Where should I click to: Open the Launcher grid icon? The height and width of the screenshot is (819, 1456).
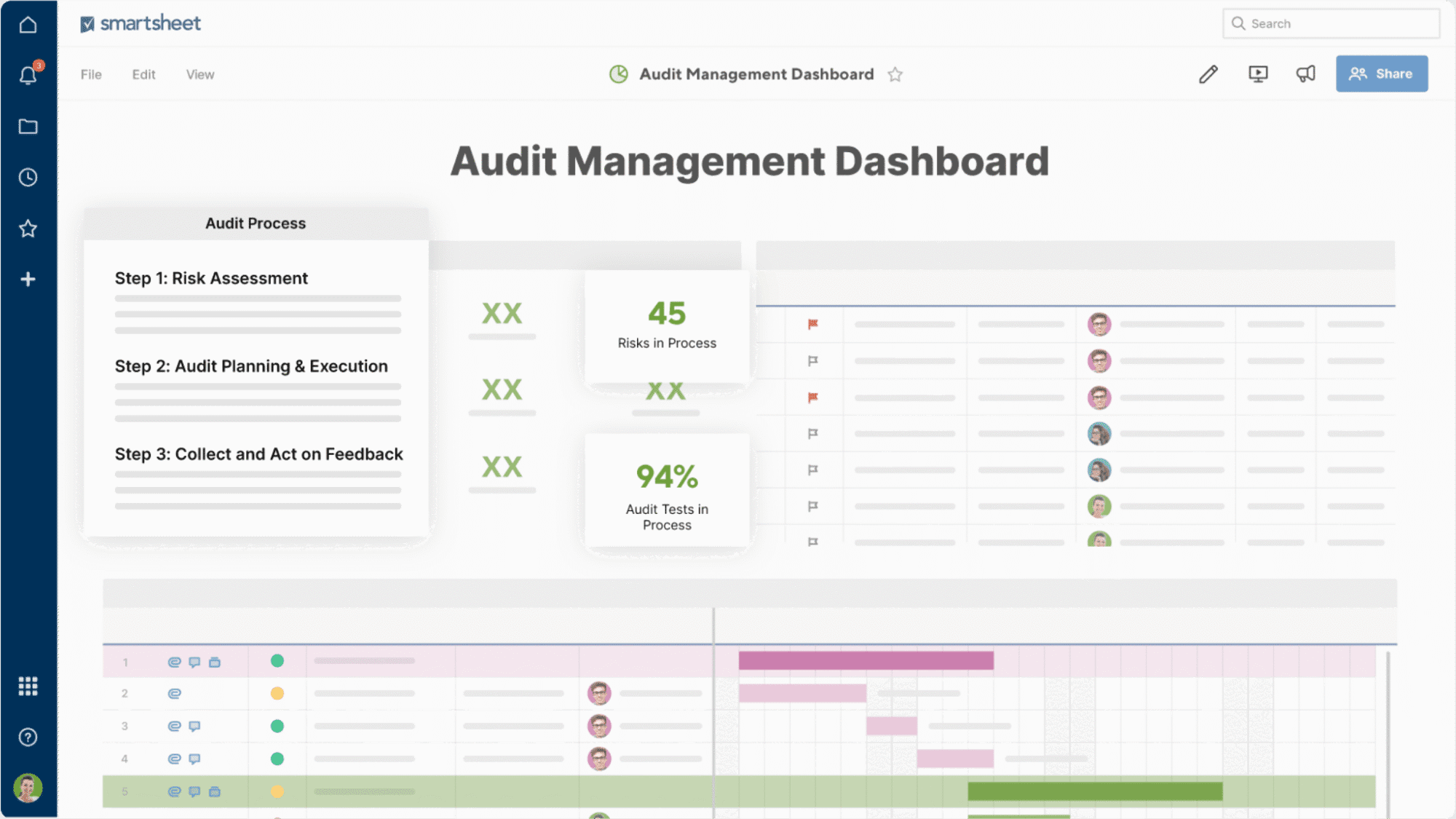(28, 686)
